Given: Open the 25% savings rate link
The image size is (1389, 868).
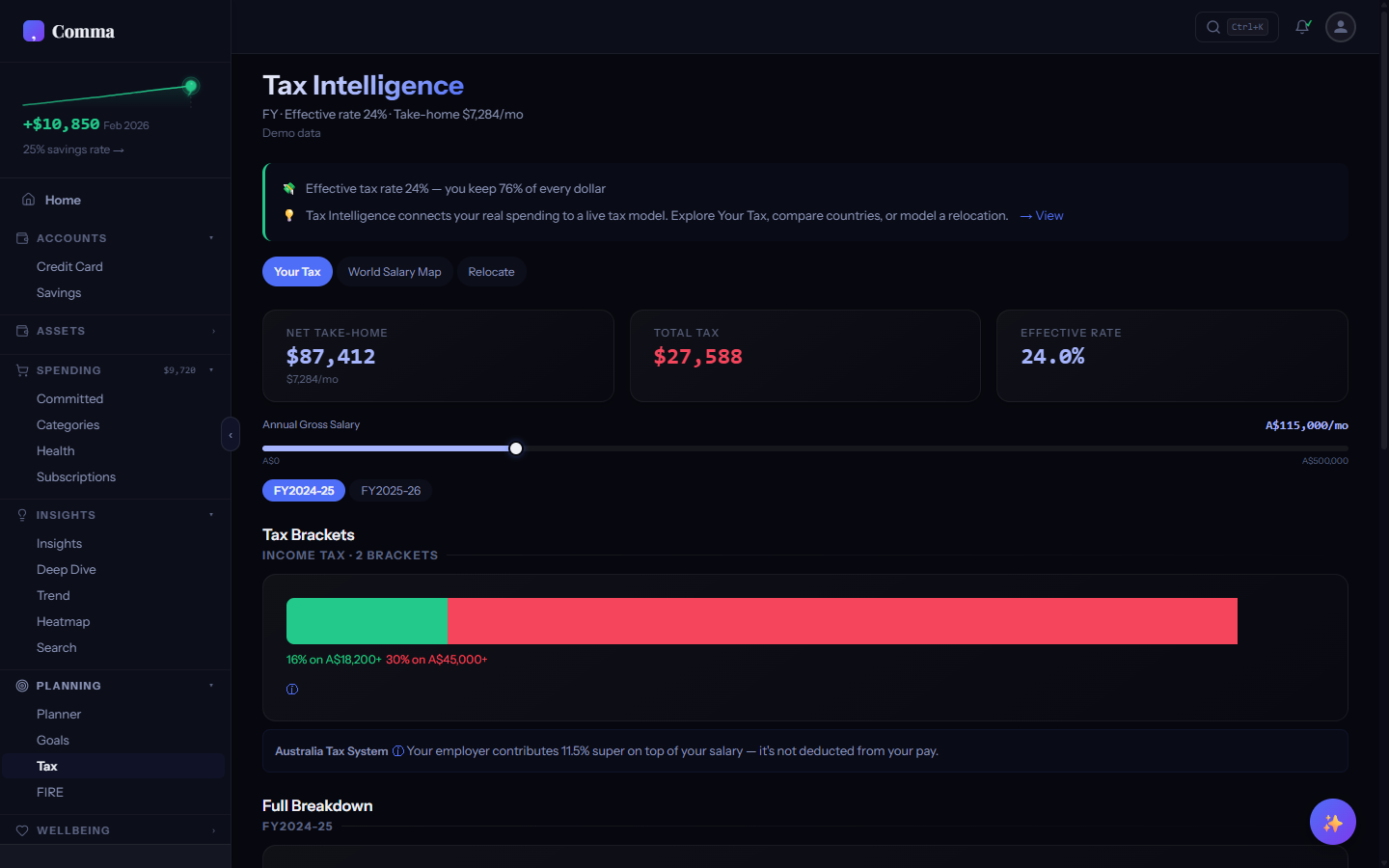Looking at the screenshot, I should click(73, 149).
